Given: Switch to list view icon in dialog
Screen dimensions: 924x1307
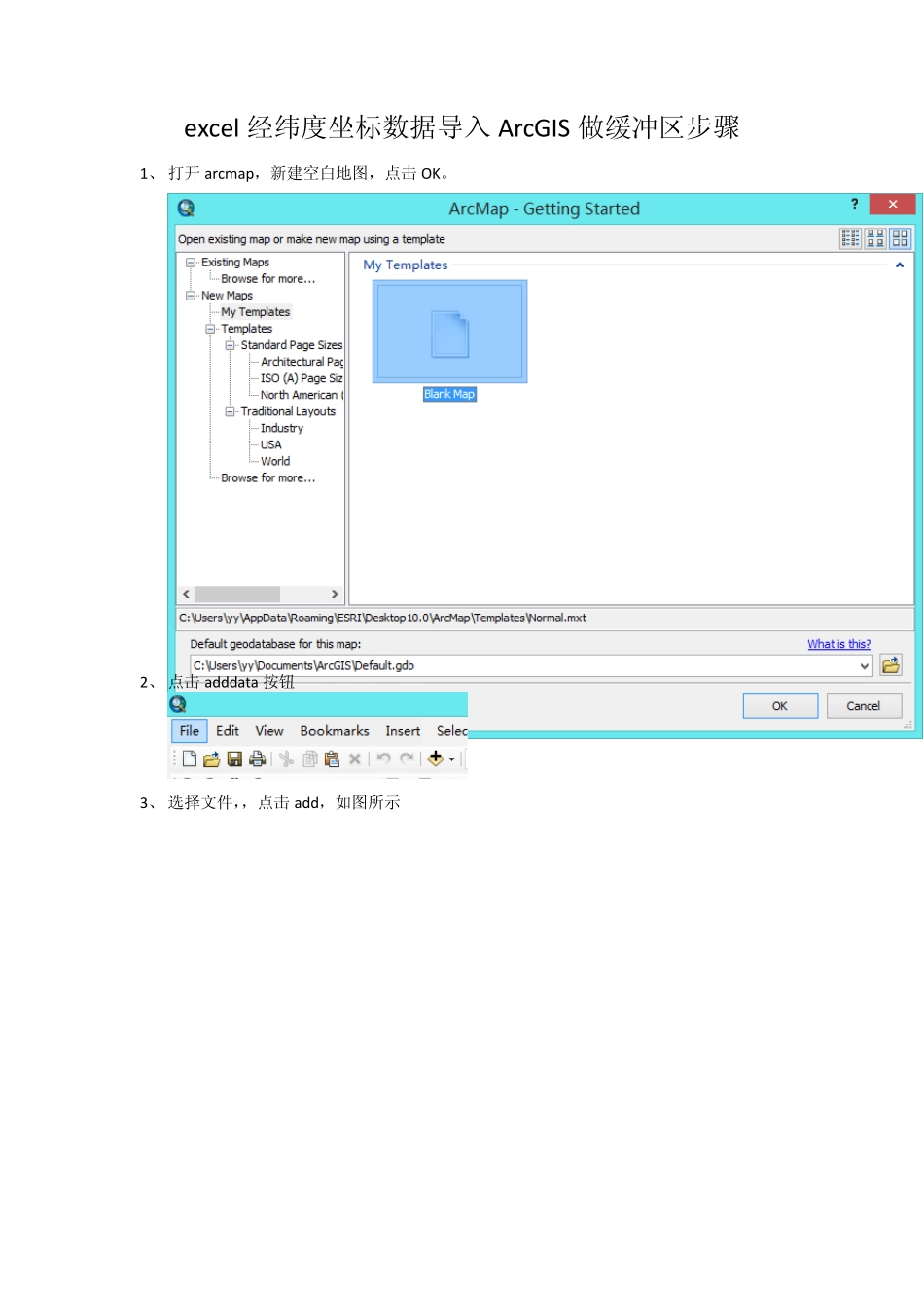Looking at the screenshot, I should click(851, 238).
